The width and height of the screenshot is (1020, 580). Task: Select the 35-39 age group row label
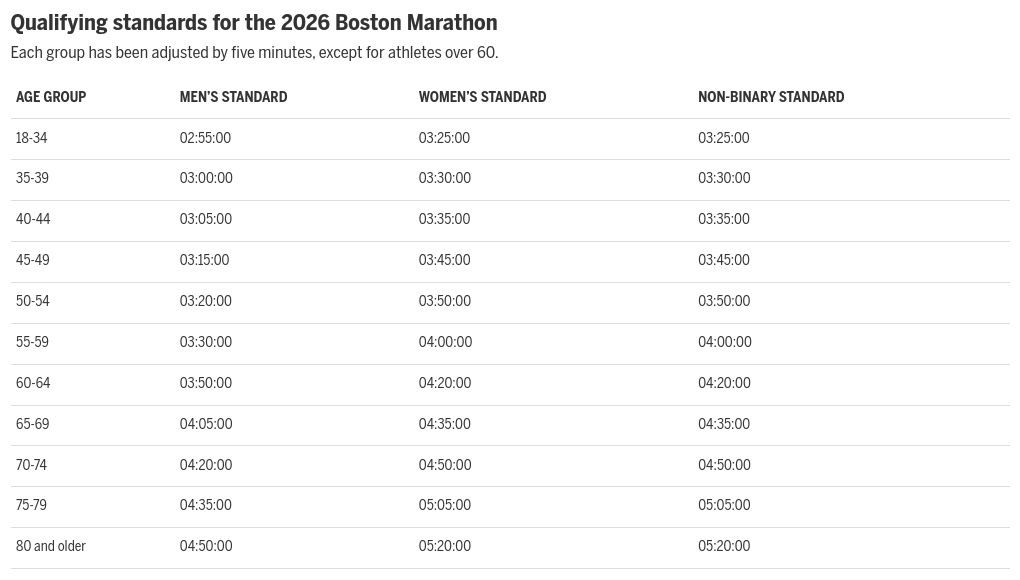tap(32, 178)
